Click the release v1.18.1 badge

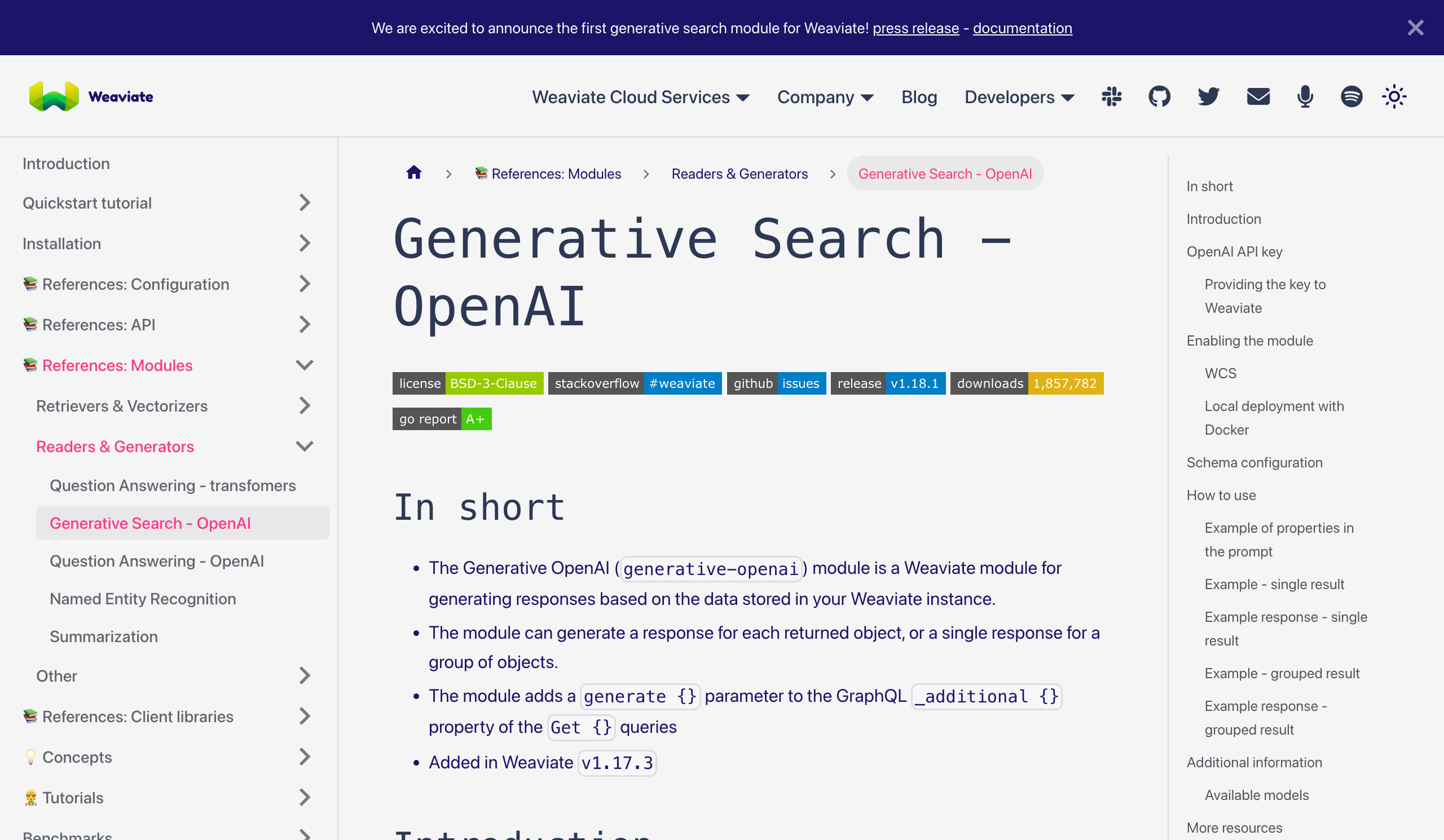pos(888,384)
